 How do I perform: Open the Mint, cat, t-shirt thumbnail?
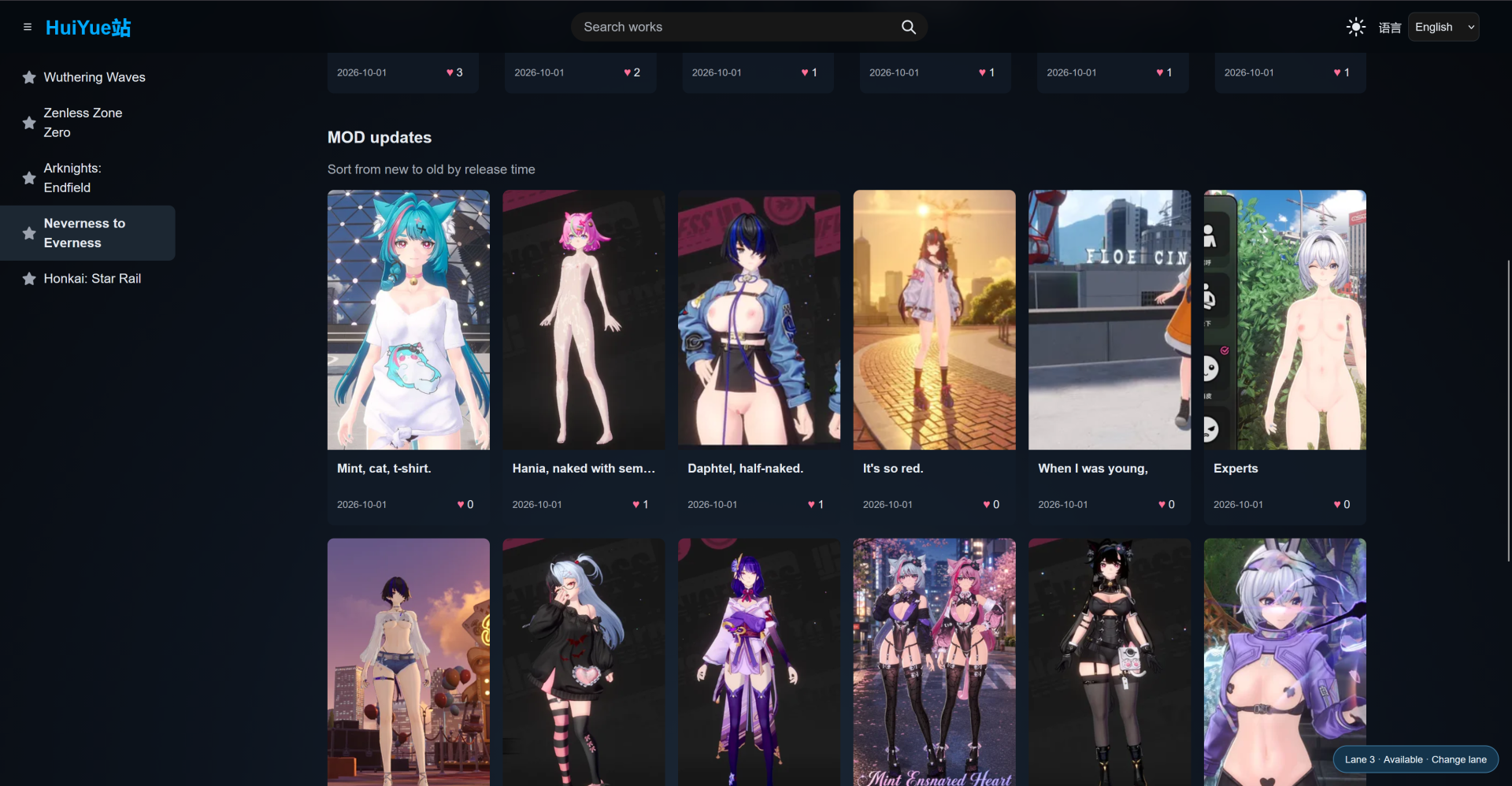pos(409,320)
